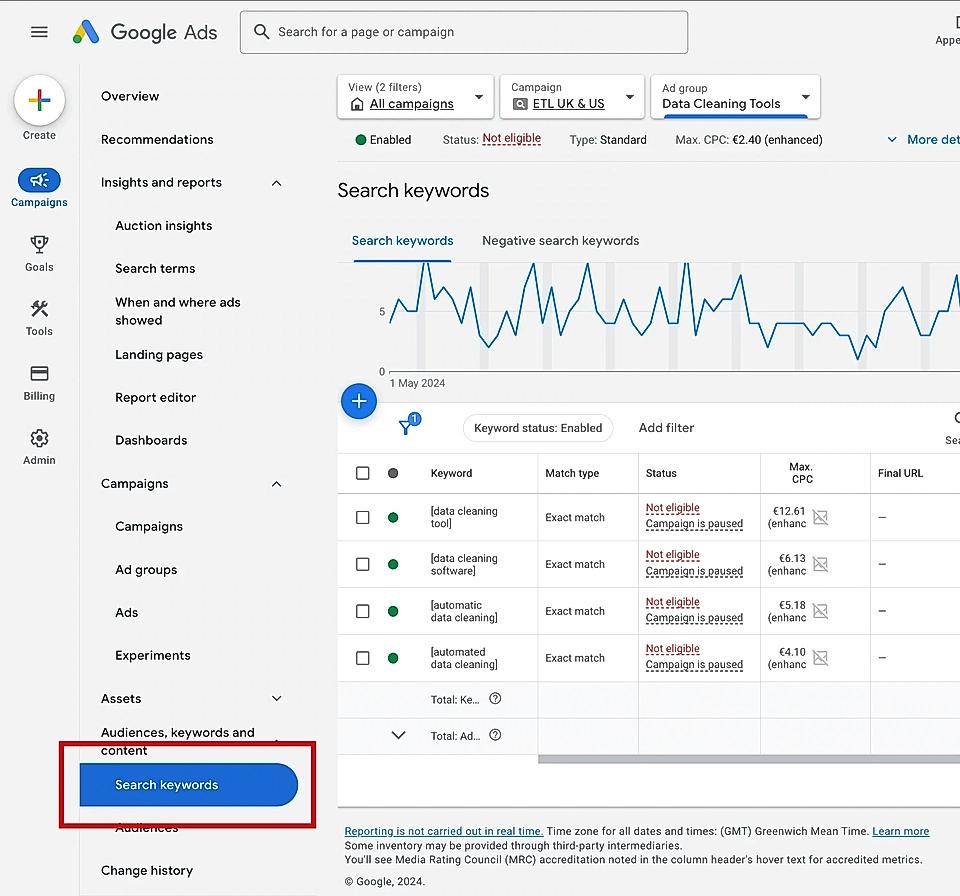
Task: Open Admin settings from the sidebar
Action: tap(39, 440)
